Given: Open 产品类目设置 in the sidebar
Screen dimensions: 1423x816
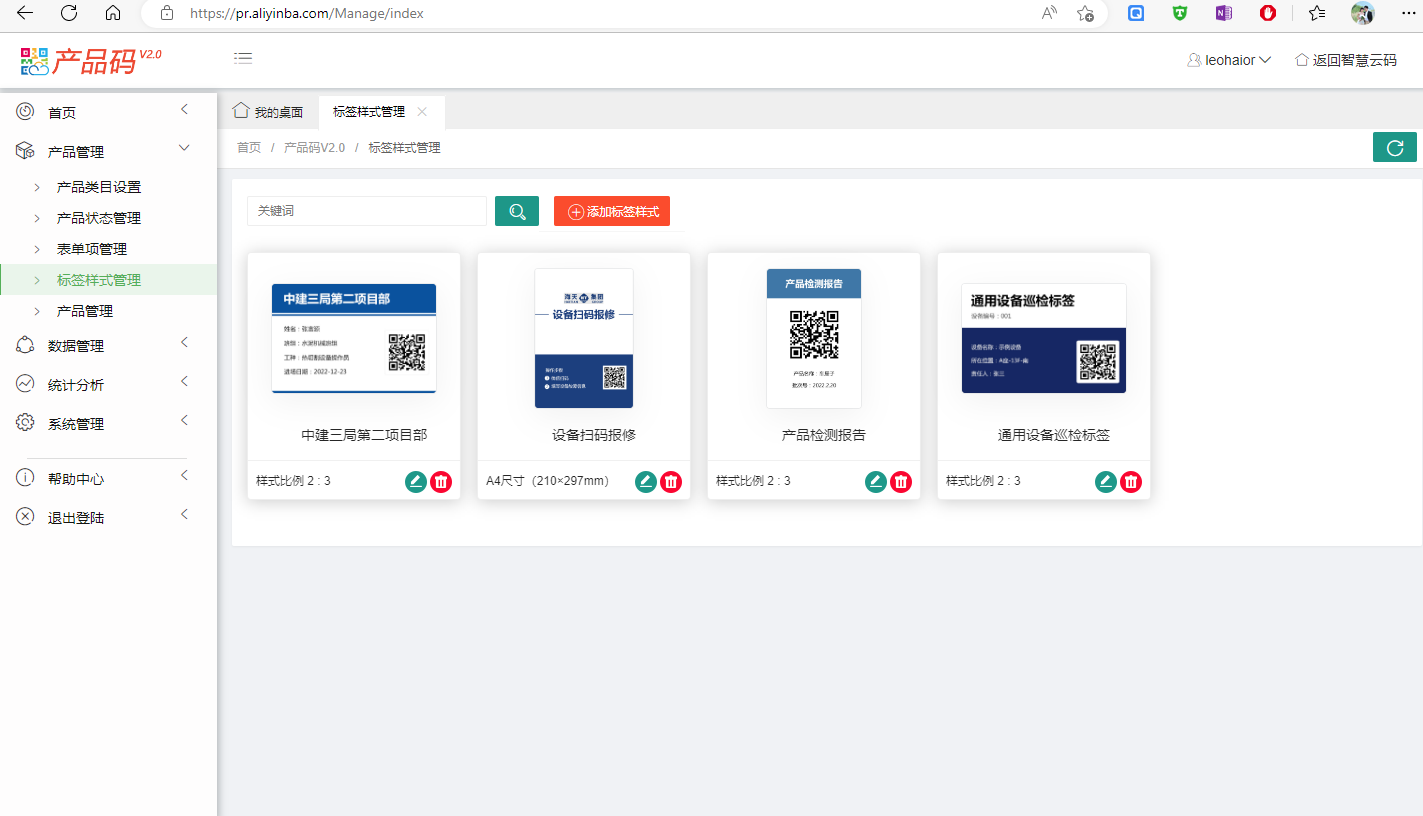Looking at the screenshot, I should 99,187.
